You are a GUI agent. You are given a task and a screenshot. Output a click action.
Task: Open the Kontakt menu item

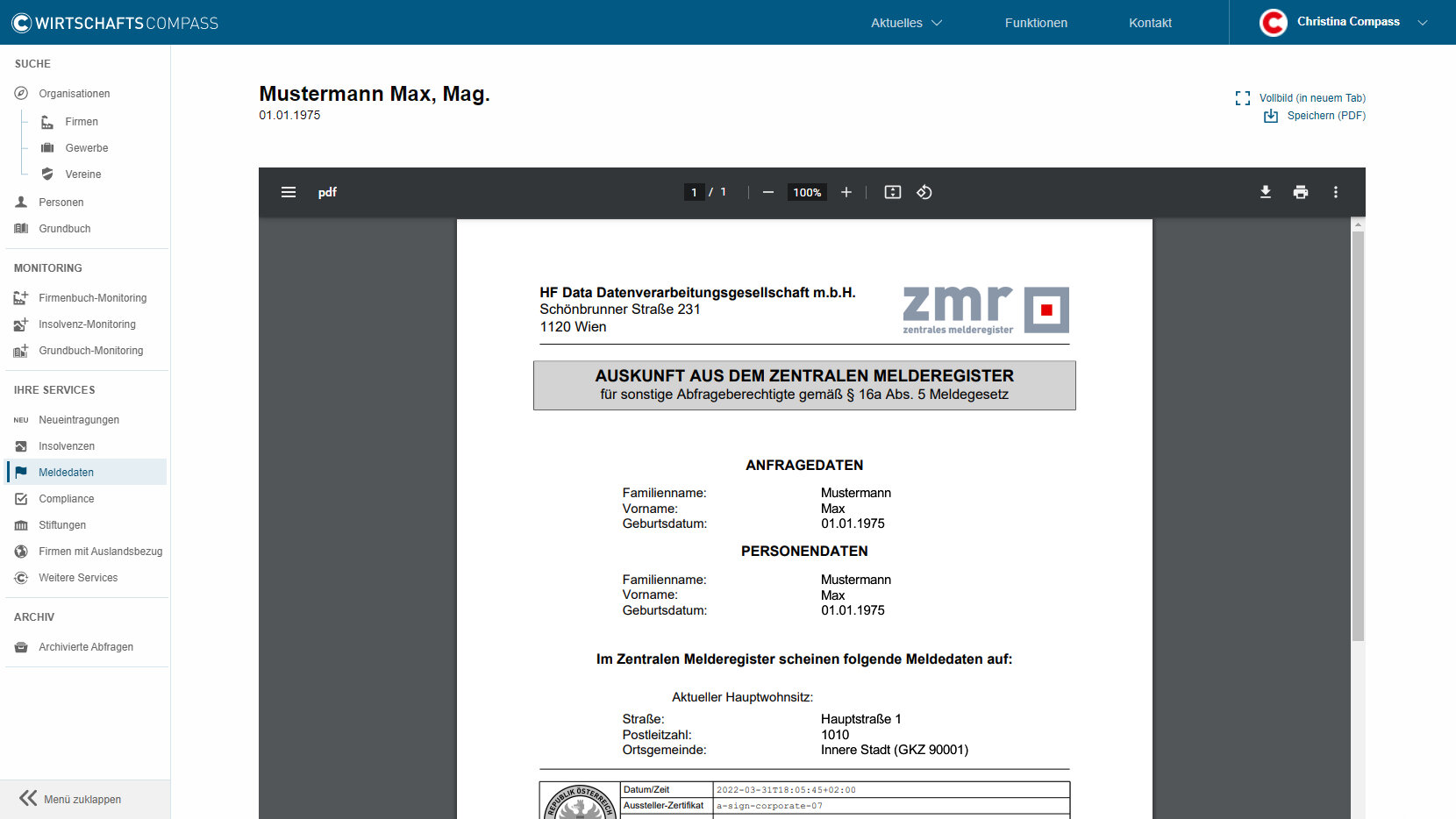tap(1150, 23)
